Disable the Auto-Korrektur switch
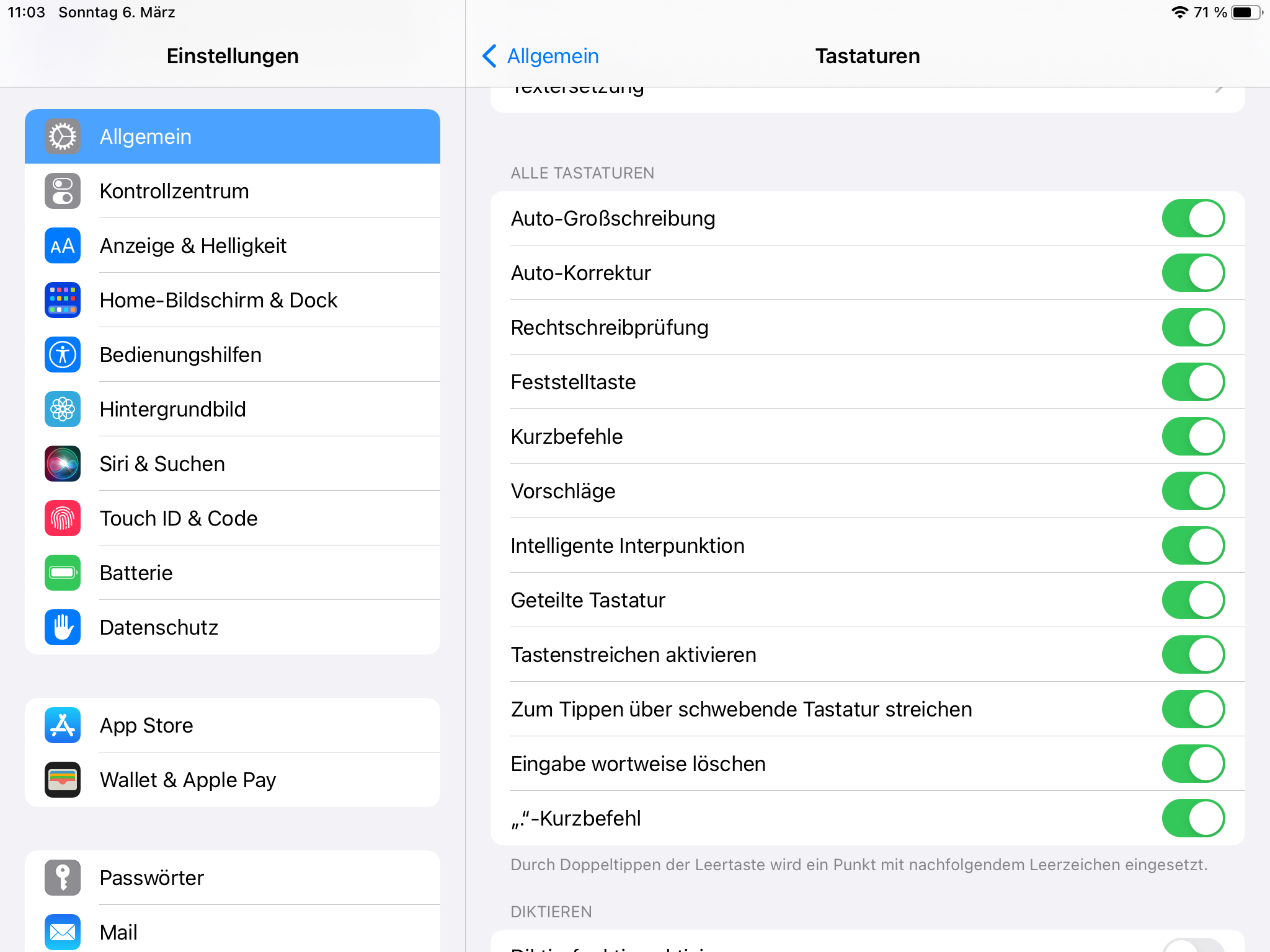 [x=1192, y=273]
